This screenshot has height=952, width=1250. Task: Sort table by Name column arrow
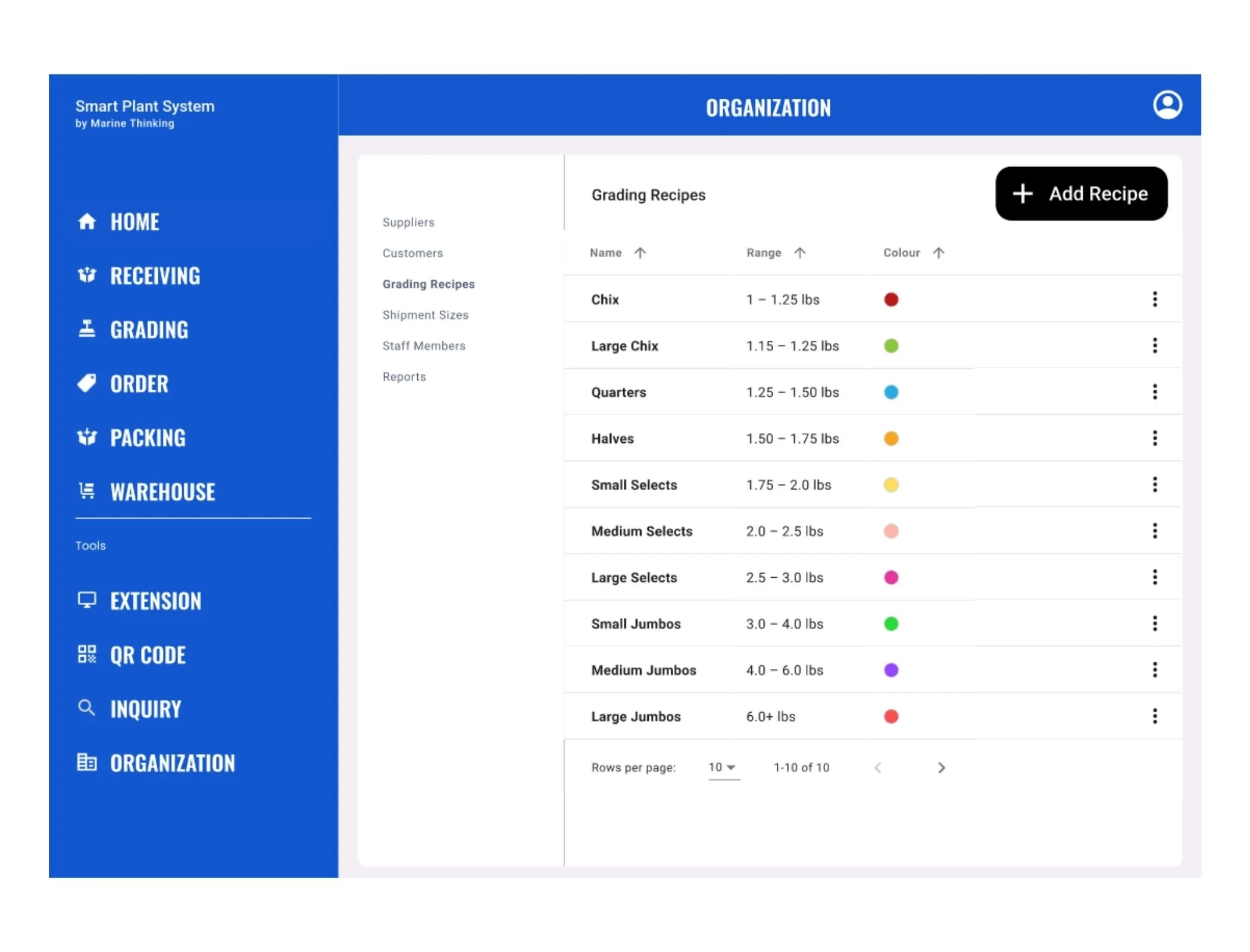640,253
